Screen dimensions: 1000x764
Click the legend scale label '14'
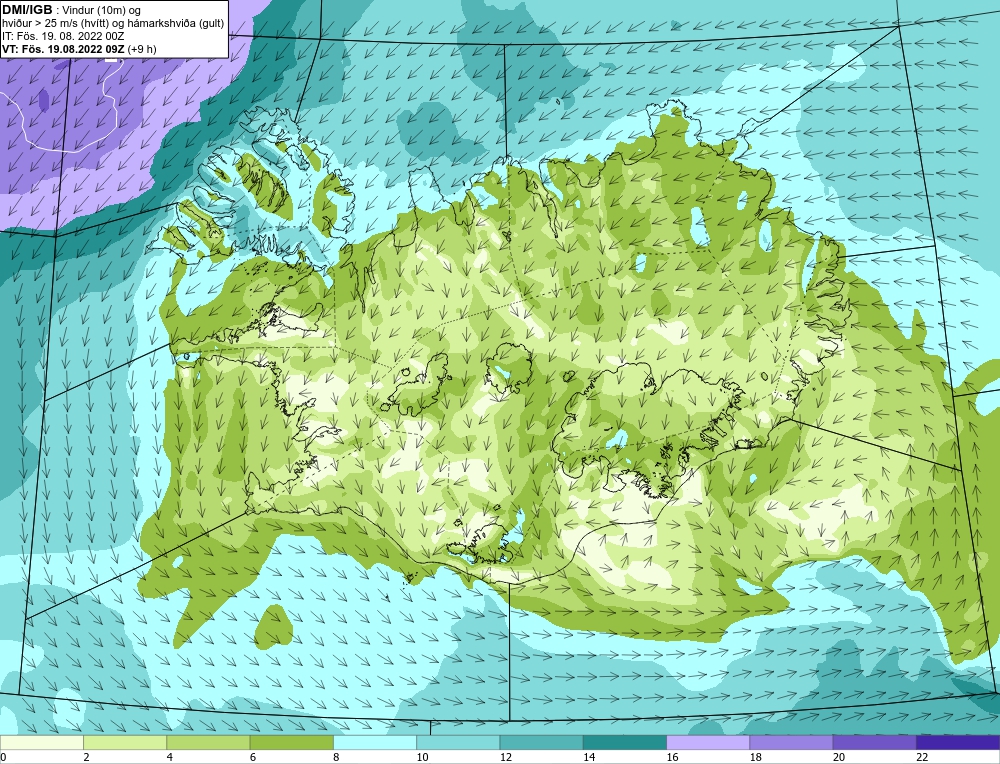[x=589, y=757]
